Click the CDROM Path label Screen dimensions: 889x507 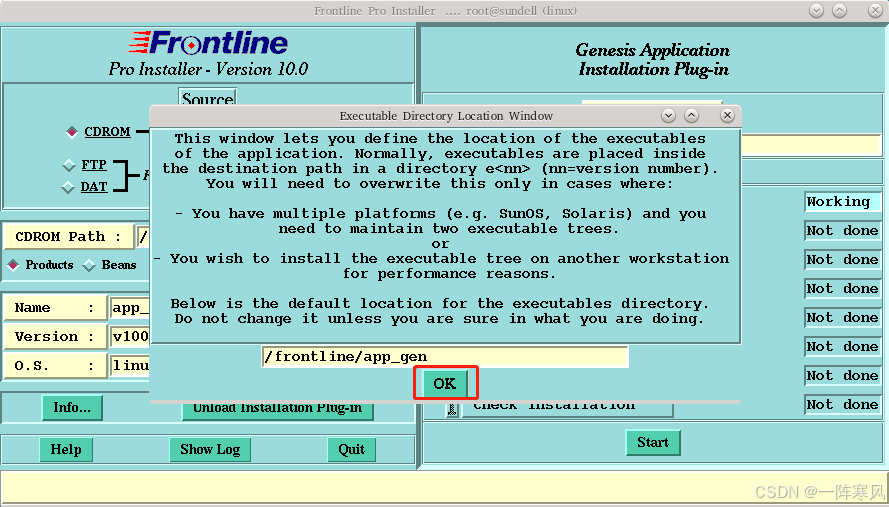(x=68, y=236)
